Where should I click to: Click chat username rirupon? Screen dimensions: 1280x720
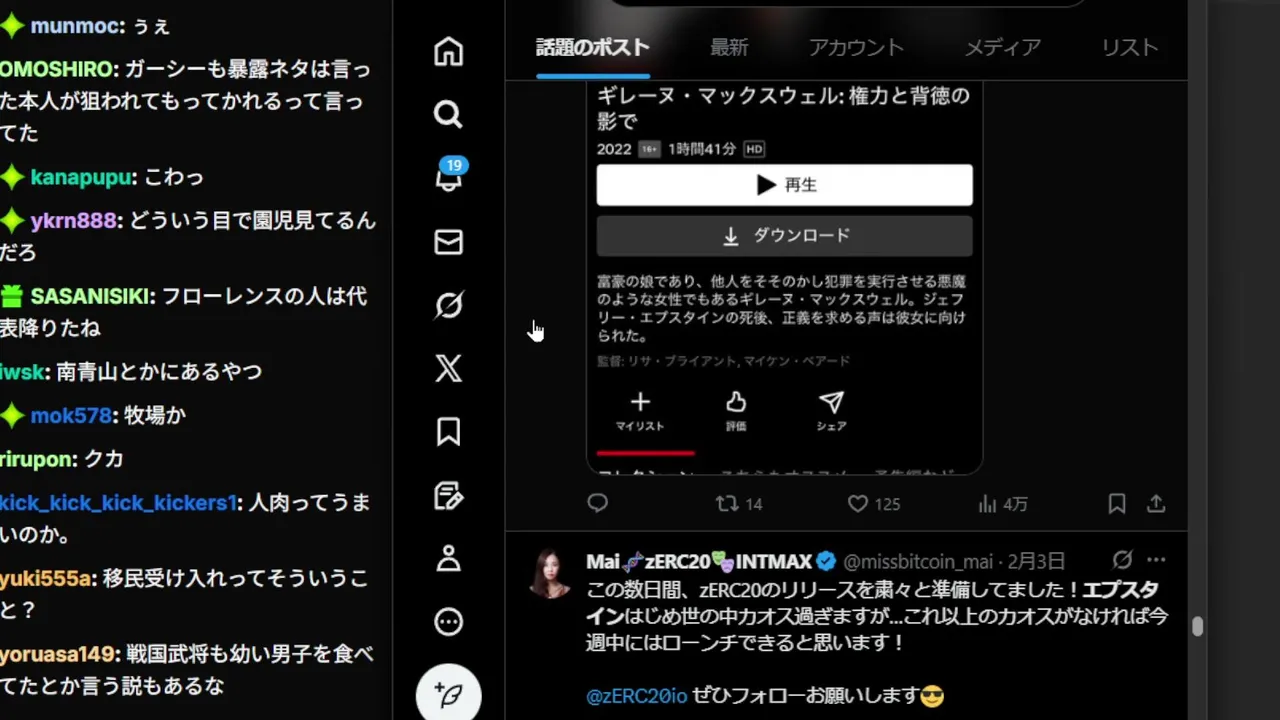36,459
